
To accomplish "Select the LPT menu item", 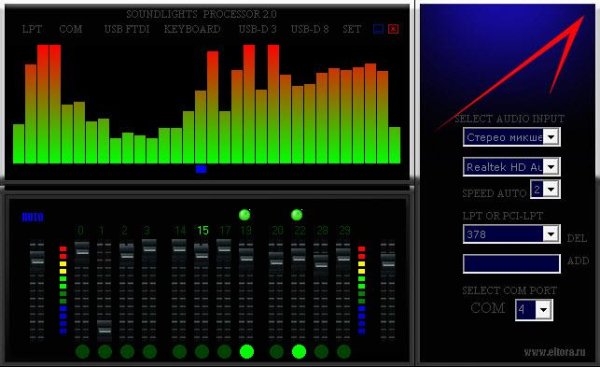I will [32, 29].
